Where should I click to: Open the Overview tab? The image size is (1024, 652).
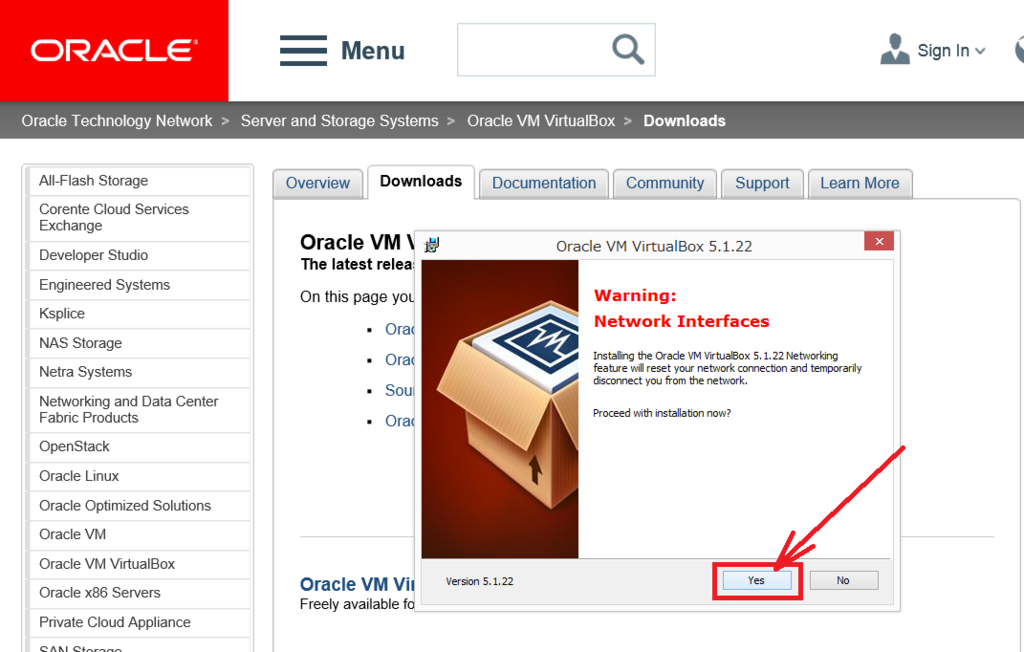317,183
